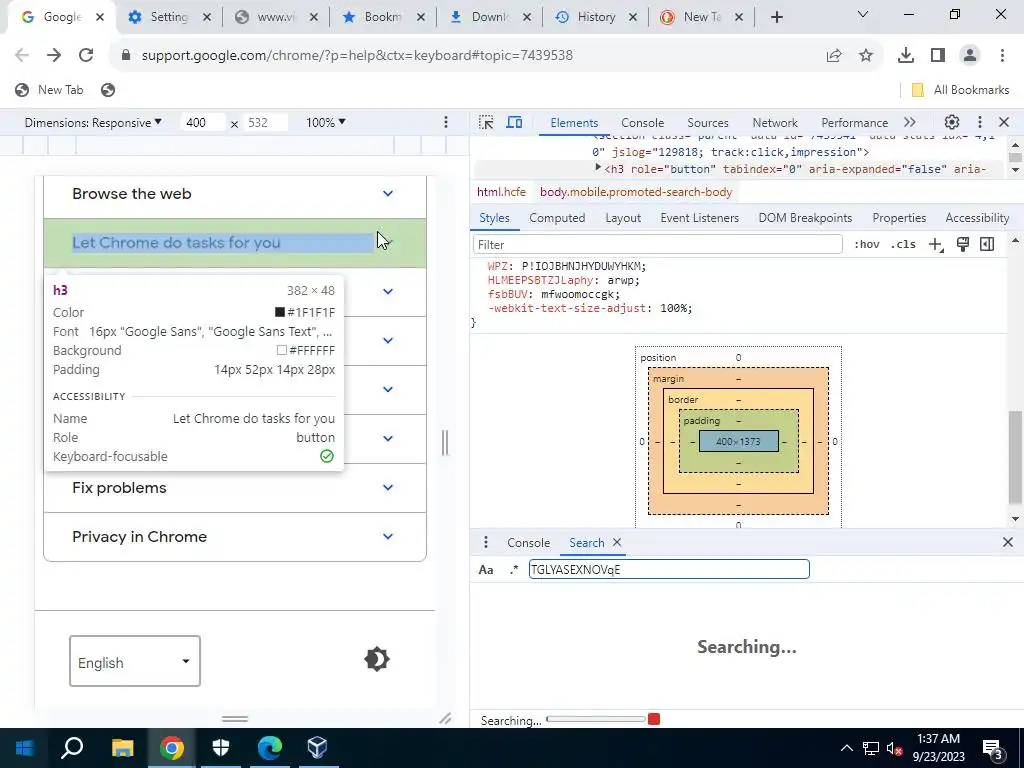Expand the Fix problems section
The height and width of the screenshot is (768, 1024).
coord(235,488)
